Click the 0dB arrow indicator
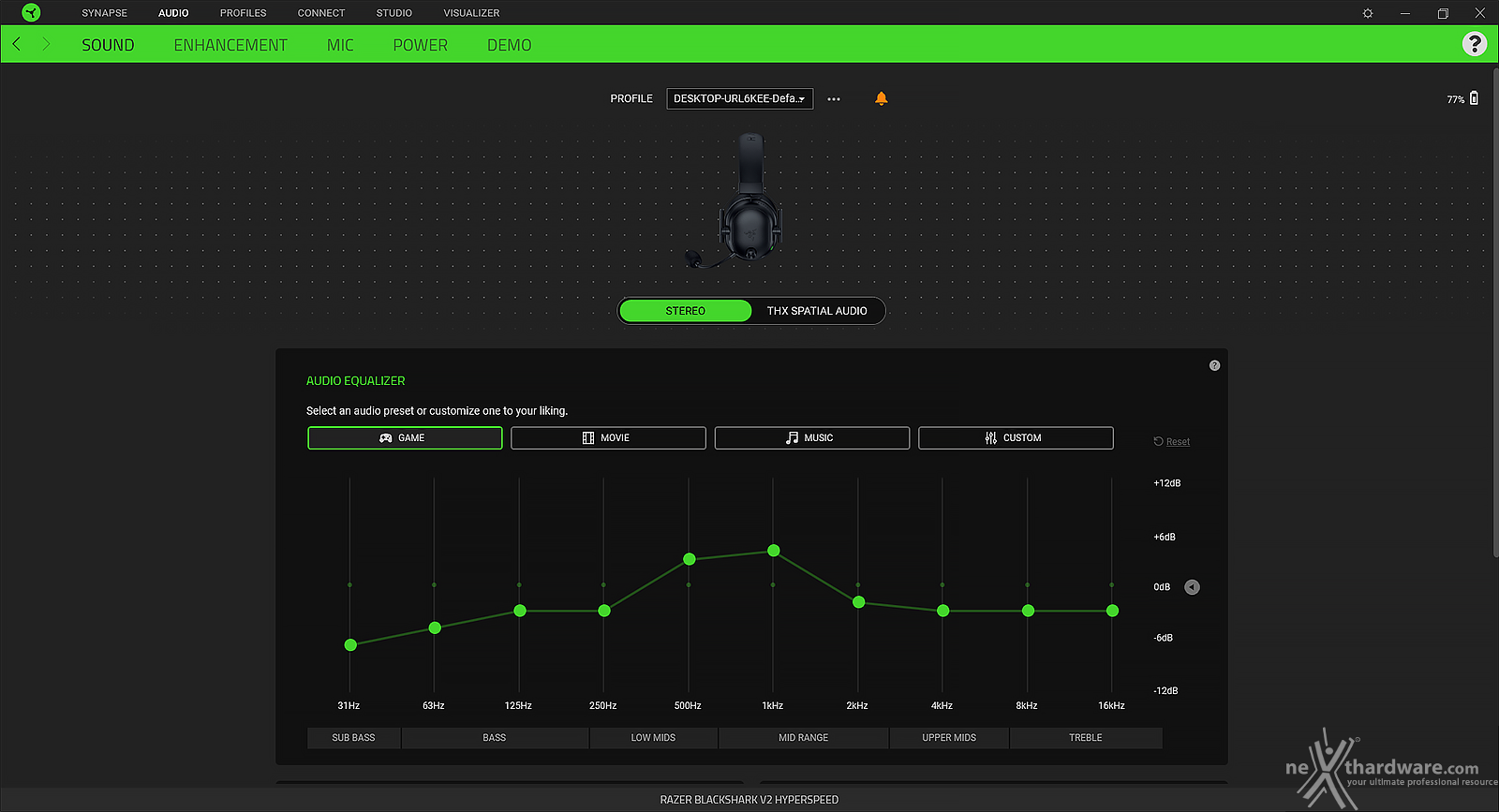This screenshot has height=812, width=1499. [x=1192, y=587]
